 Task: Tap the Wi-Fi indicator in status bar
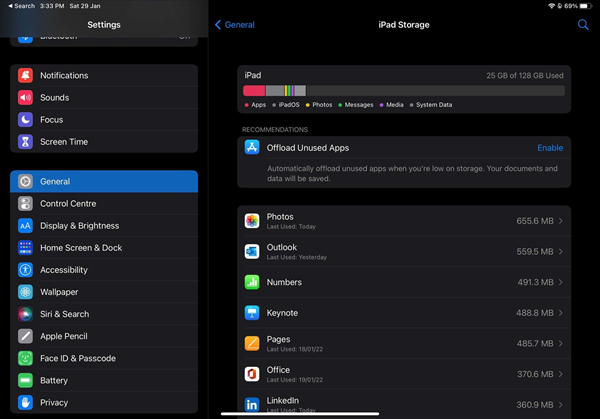(x=551, y=6)
